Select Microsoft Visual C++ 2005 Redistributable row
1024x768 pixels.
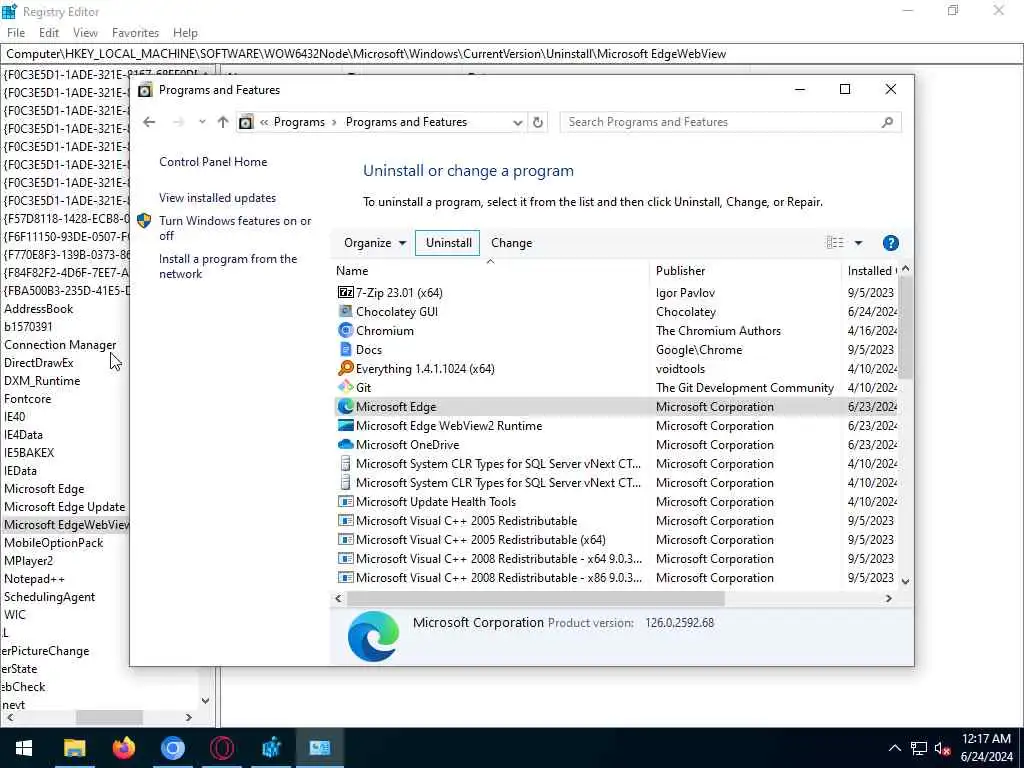click(616, 520)
